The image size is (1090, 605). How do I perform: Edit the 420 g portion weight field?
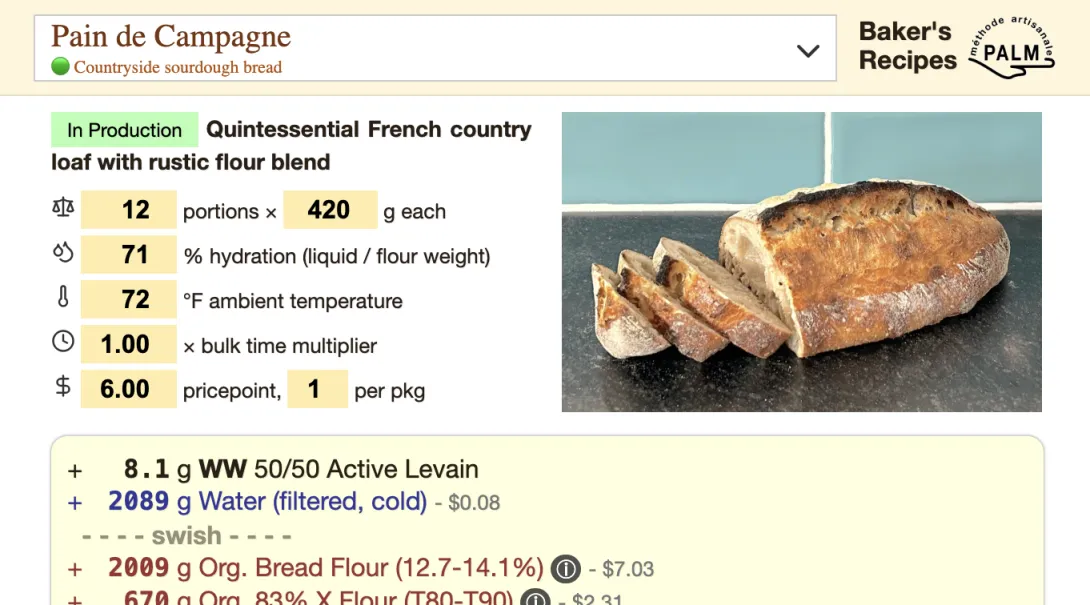[330, 210]
